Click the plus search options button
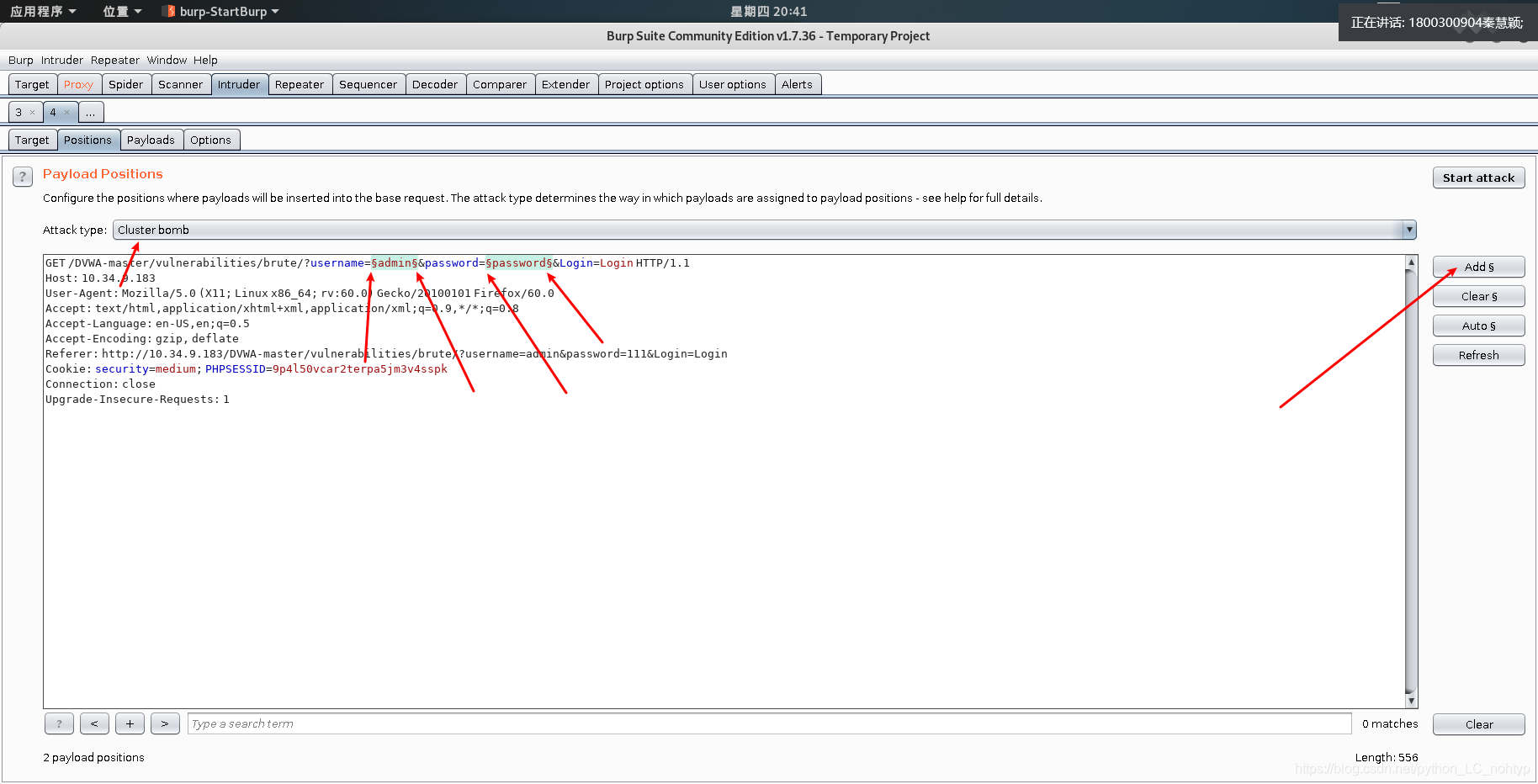The height and width of the screenshot is (784, 1538). click(130, 723)
